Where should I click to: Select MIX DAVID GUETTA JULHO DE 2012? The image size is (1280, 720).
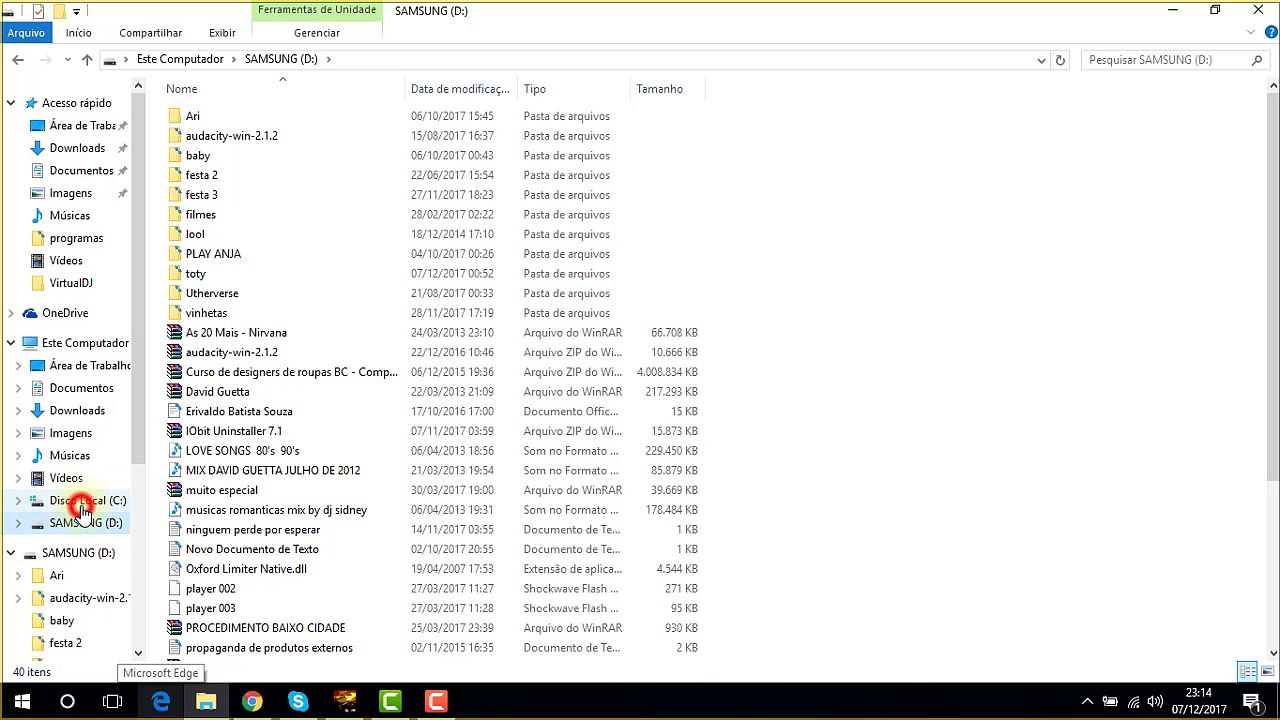pos(273,470)
